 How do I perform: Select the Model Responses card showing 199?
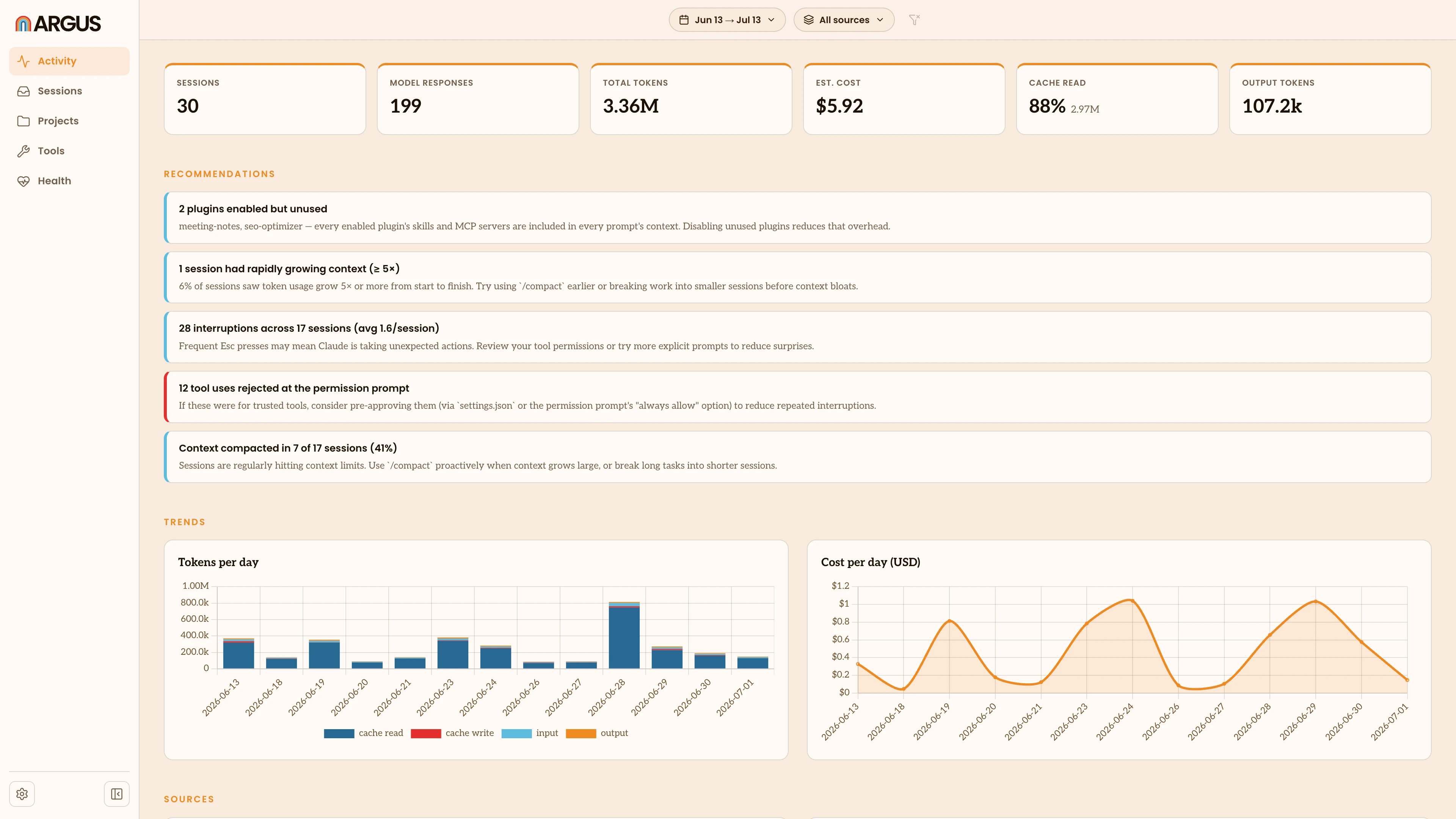click(x=478, y=99)
